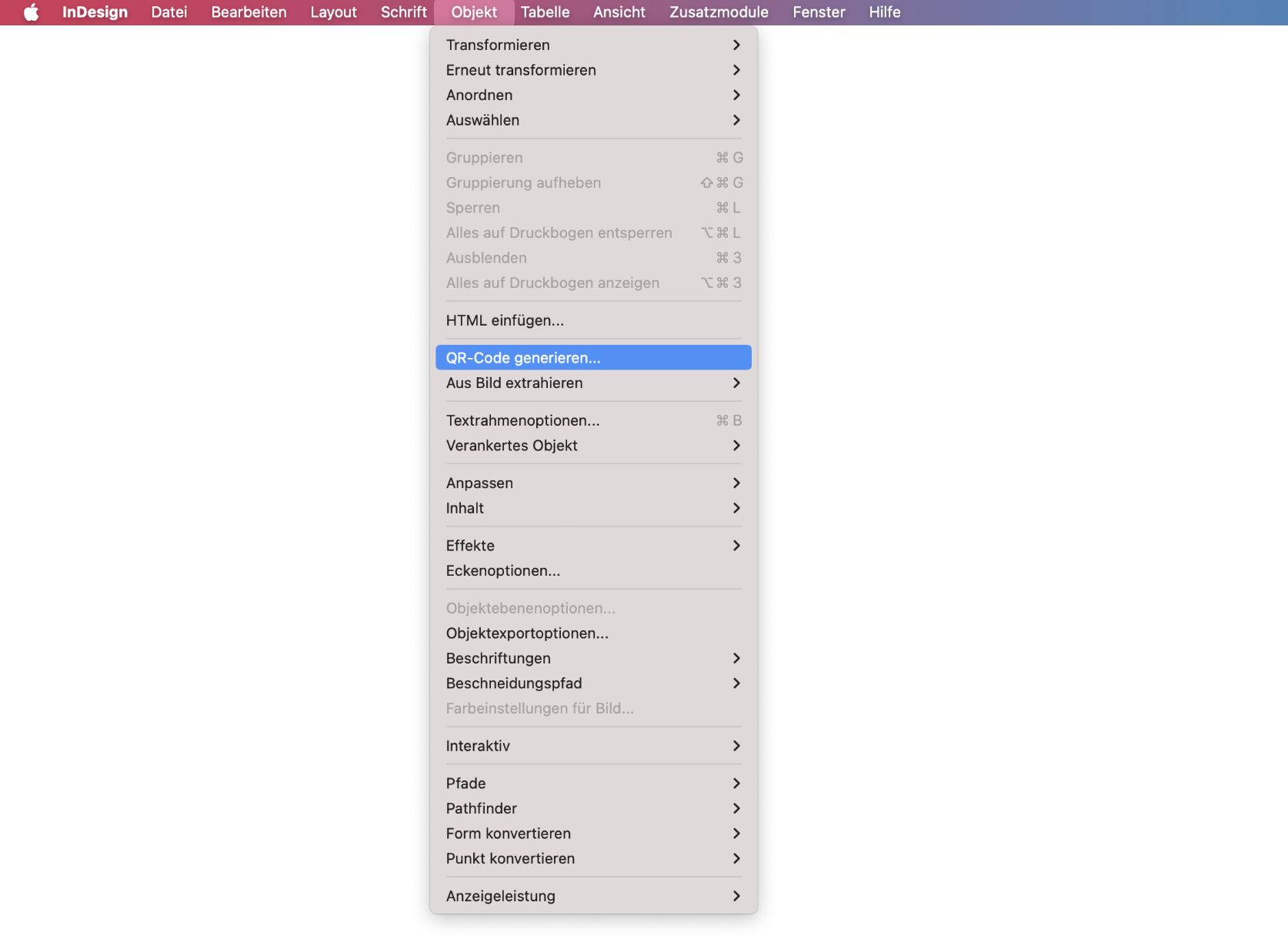
Task: Open the Fenster menu
Action: [819, 12]
